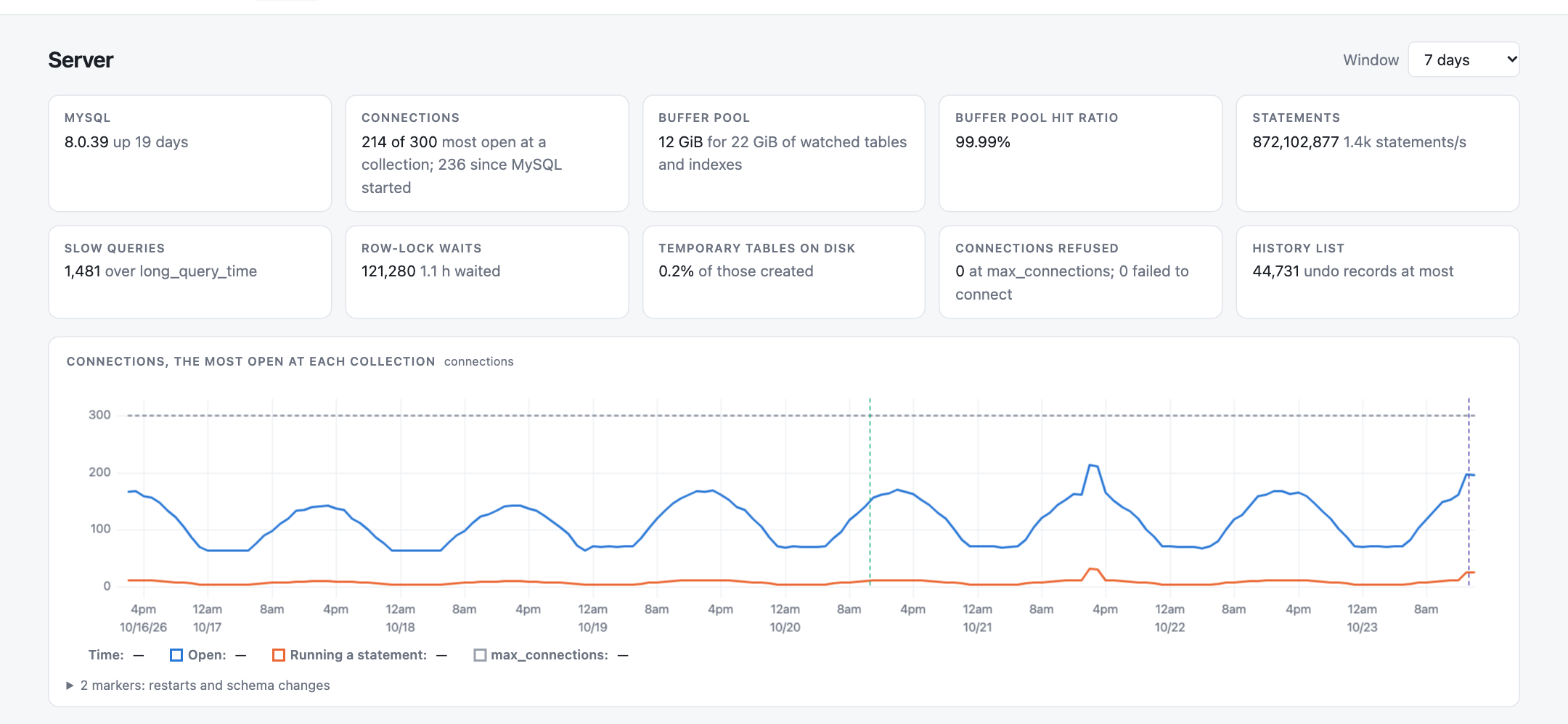Image resolution: width=1568 pixels, height=724 pixels.
Task: Click the 'Window' label
Action: [x=1371, y=59]
